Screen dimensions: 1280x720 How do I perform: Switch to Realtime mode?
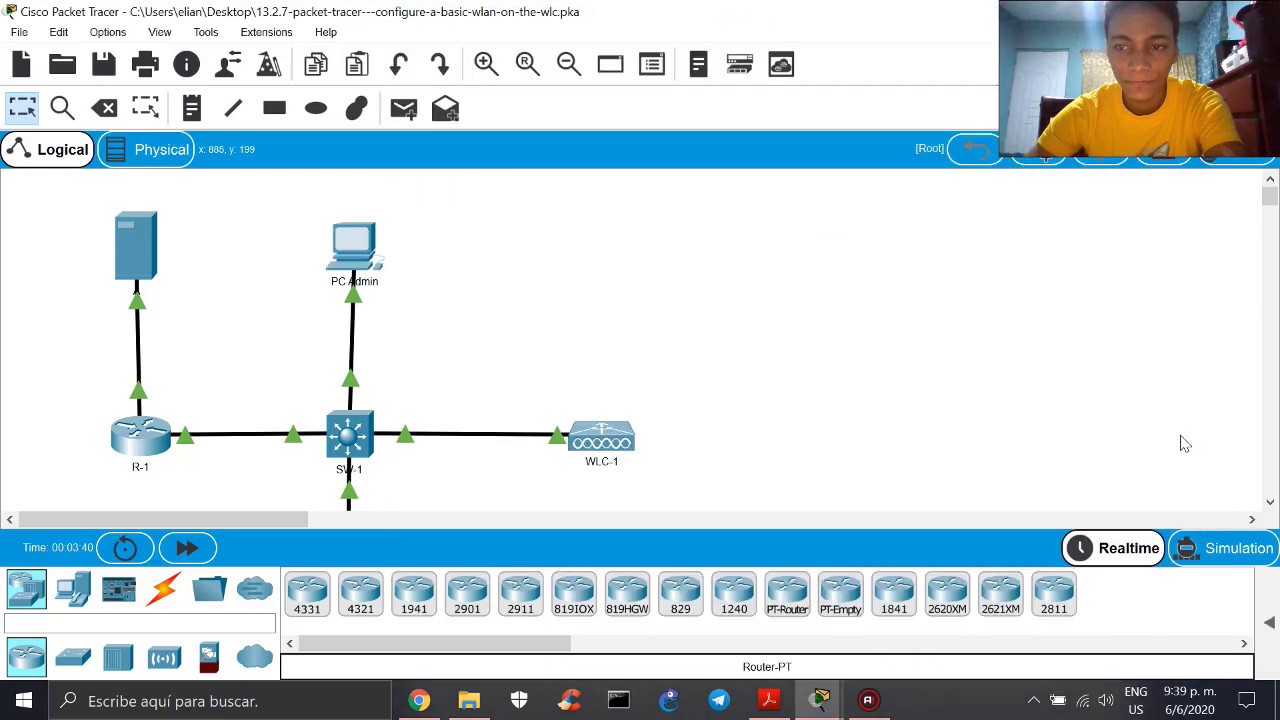[1113, 548]
